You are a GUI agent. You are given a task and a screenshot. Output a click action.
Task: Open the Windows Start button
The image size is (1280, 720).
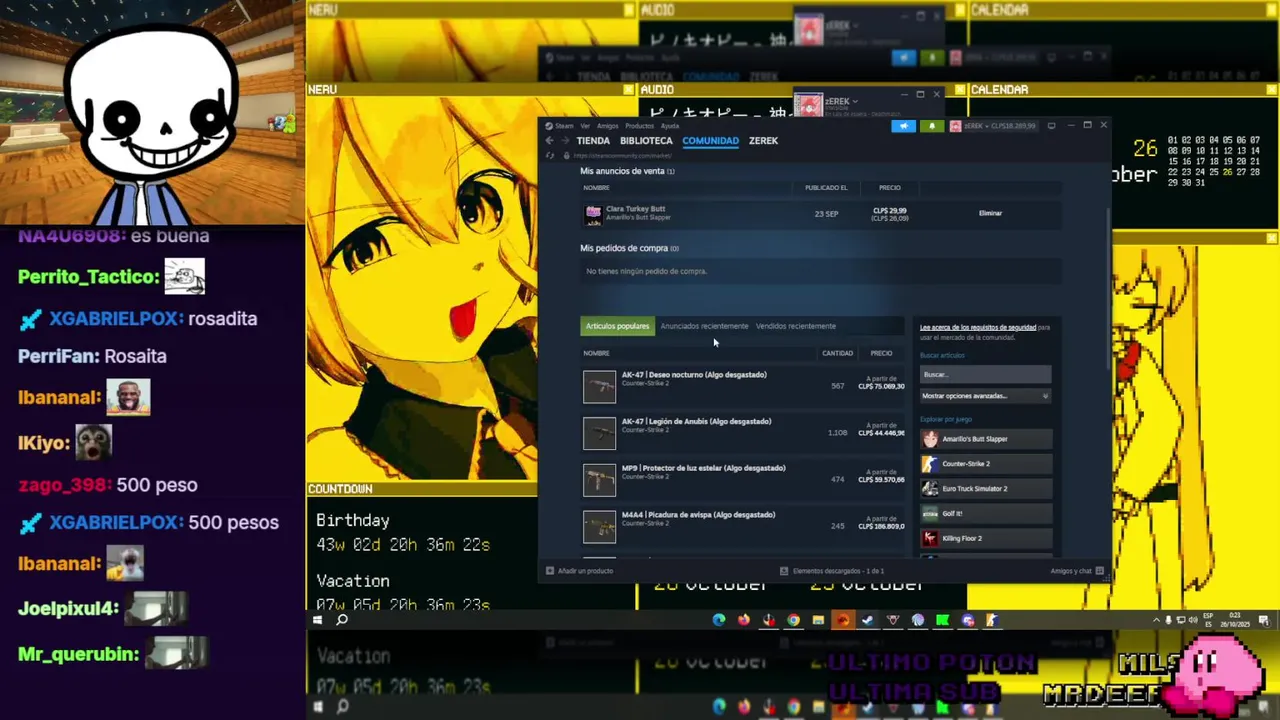tap(317, 620)
